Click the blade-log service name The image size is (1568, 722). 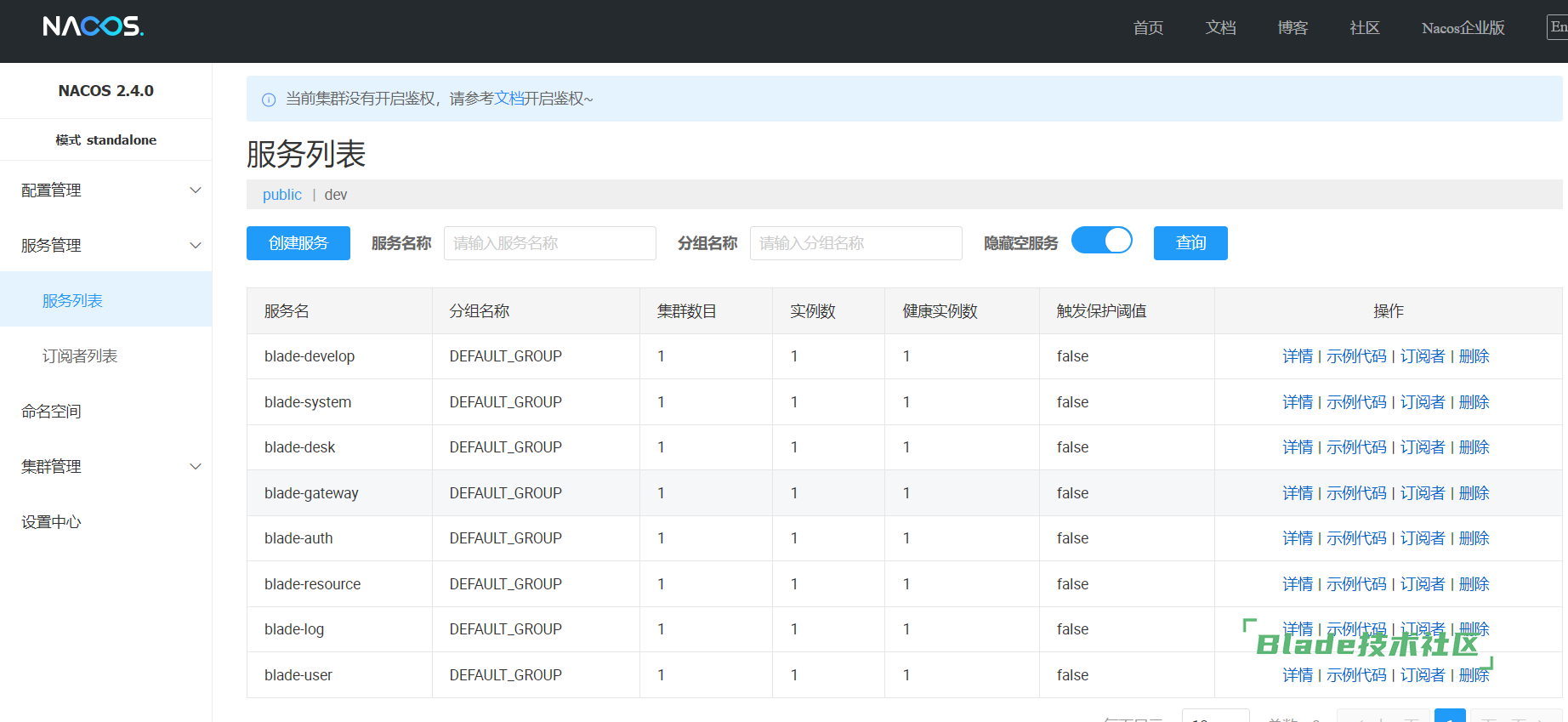294,629
